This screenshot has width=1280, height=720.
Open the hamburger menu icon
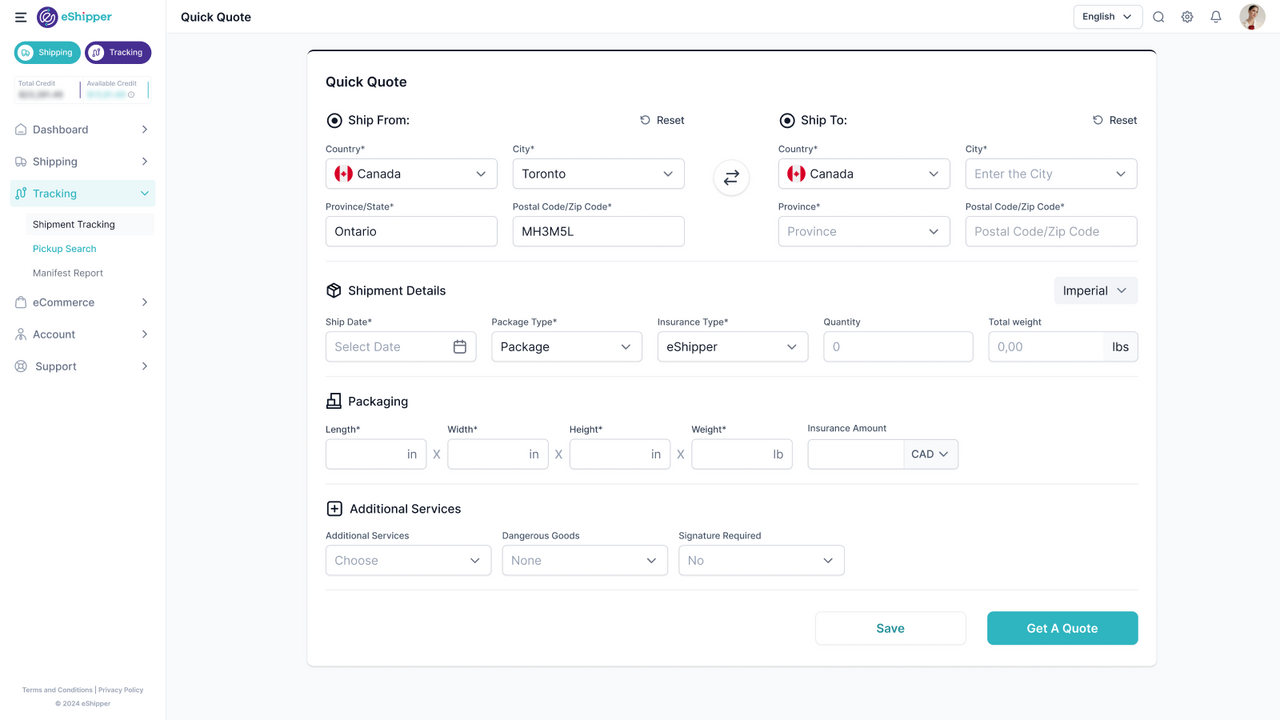(x=20, y=17)
